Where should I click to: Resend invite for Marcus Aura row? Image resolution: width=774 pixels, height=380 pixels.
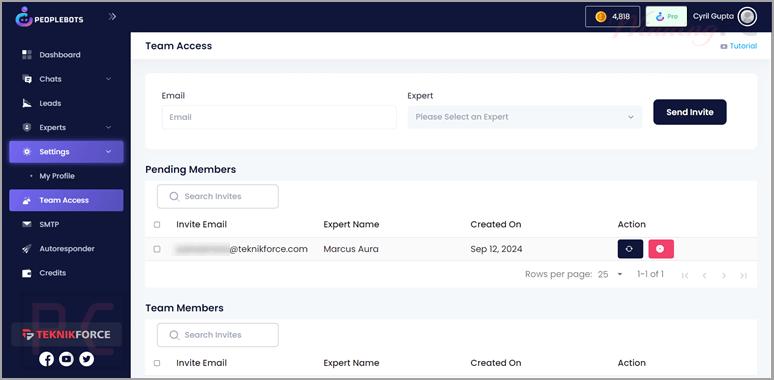(630, 249)
